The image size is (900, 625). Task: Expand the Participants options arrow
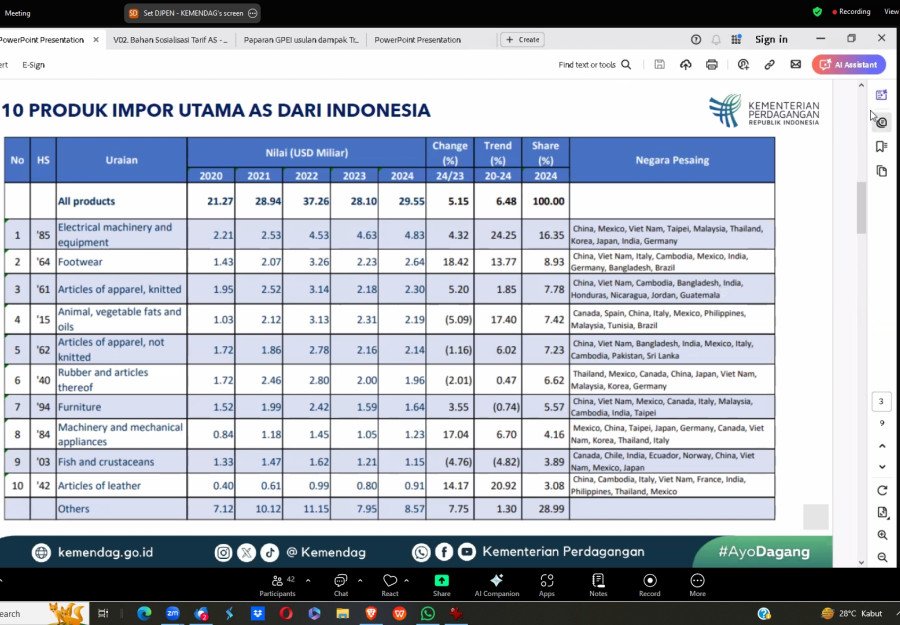pos(308,581)
